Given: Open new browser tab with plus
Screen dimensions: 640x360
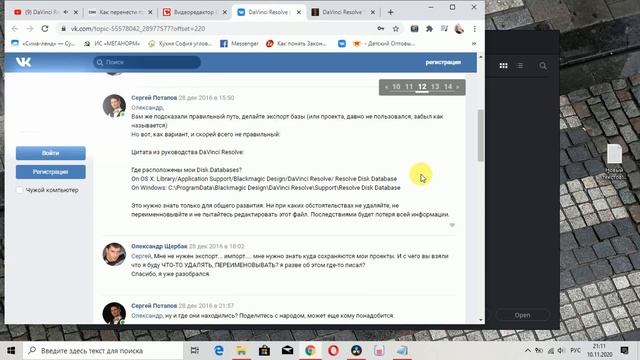Looking at the screenshot, I should click(x=390, y=12).
